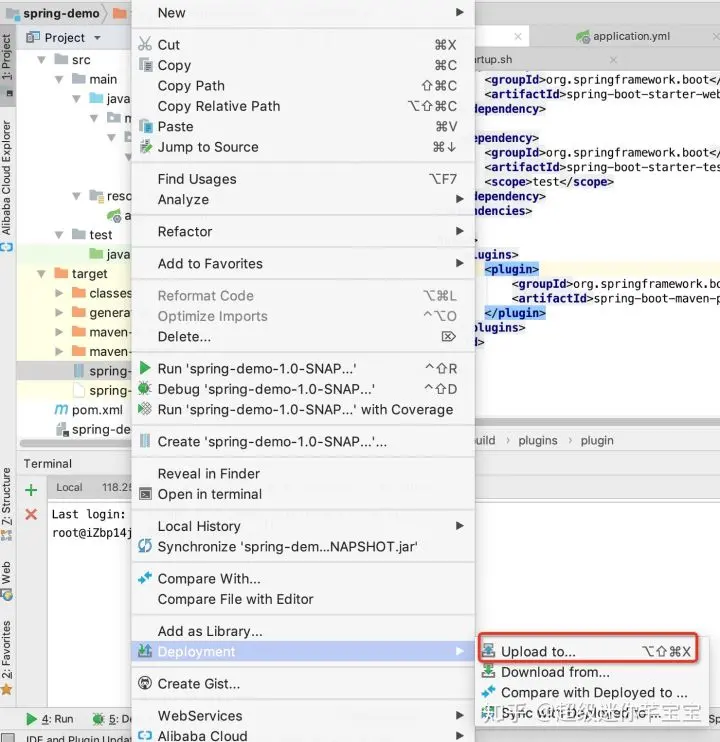Click spring-demo project breadcrumb
720x742 pixels.
(61, 13)
